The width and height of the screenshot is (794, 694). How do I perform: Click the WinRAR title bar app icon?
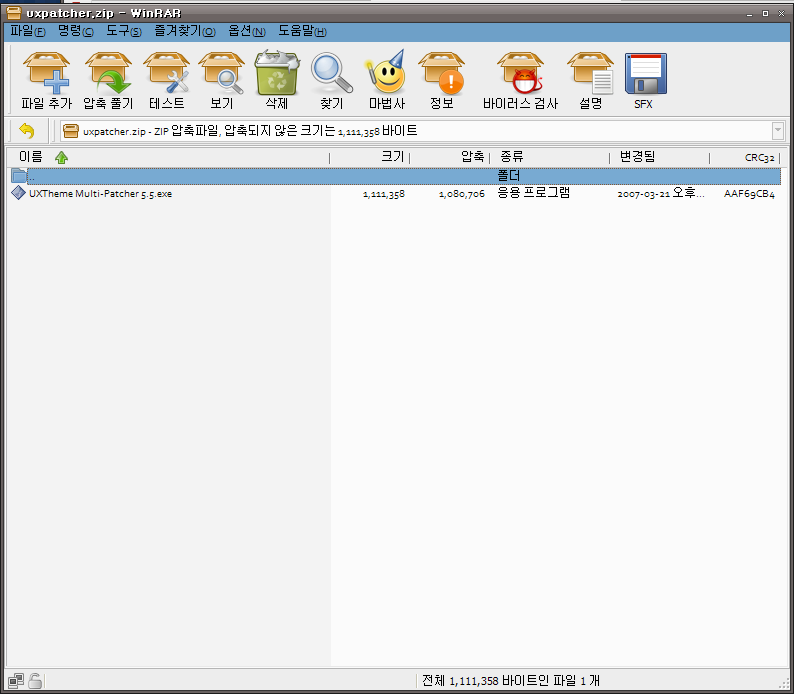tap(14, 13)
